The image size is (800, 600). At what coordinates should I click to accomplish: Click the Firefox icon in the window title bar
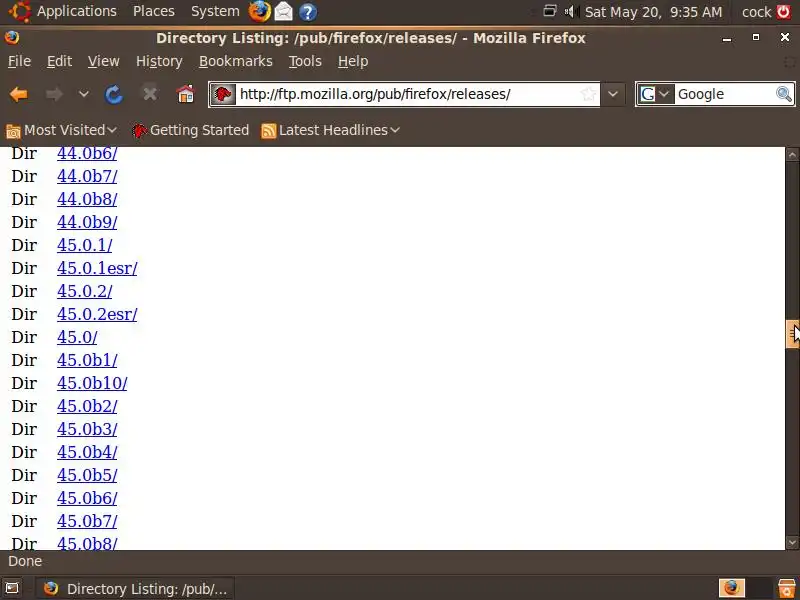[x=12, y=38]
